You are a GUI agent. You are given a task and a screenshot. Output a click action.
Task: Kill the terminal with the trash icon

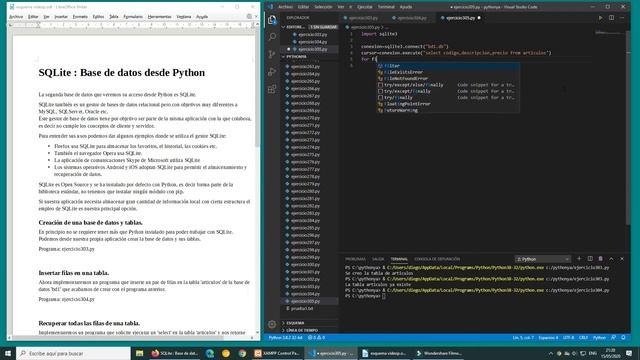(600, 259)
